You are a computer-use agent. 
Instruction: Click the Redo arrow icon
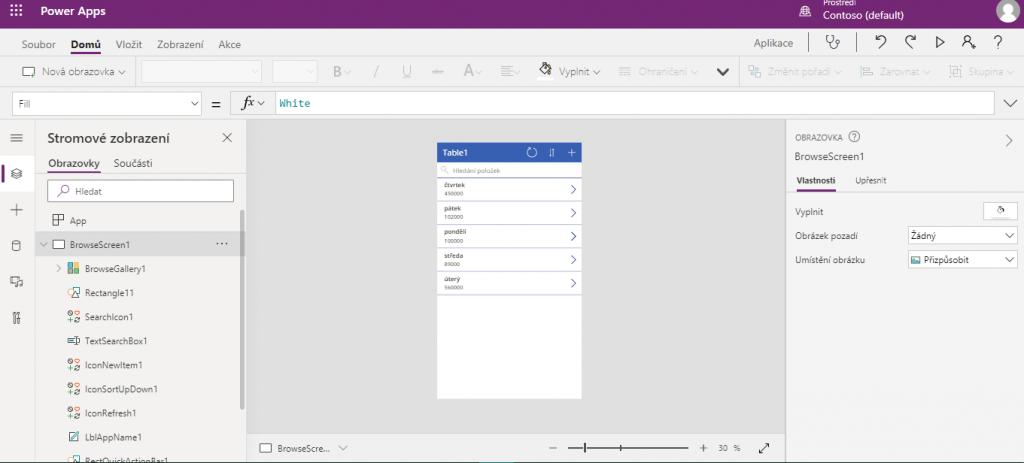[x=910, y=43]
